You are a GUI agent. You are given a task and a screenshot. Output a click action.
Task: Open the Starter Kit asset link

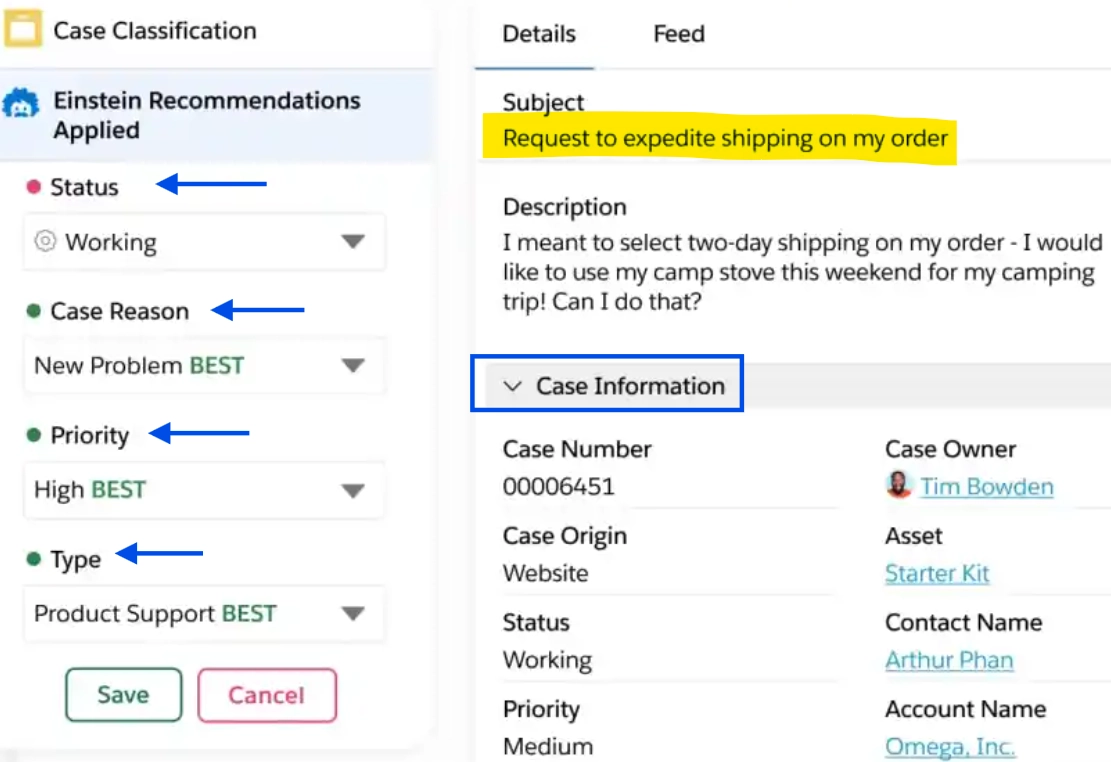coord(937,573)
